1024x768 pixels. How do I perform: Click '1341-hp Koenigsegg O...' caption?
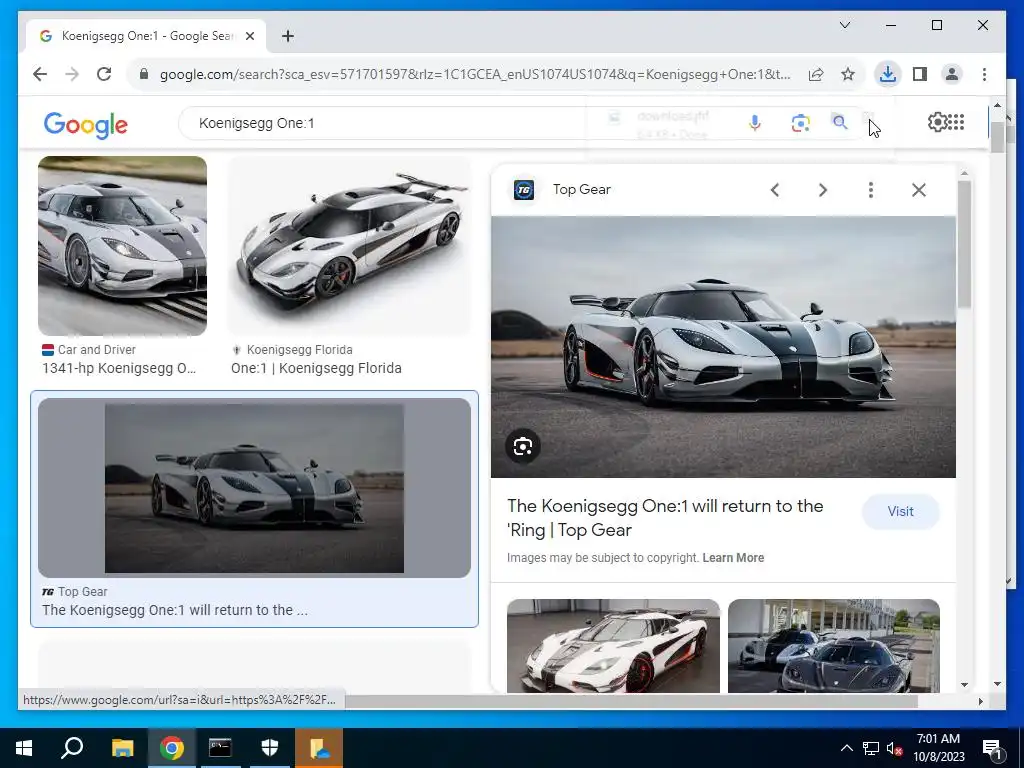point(119,368)
